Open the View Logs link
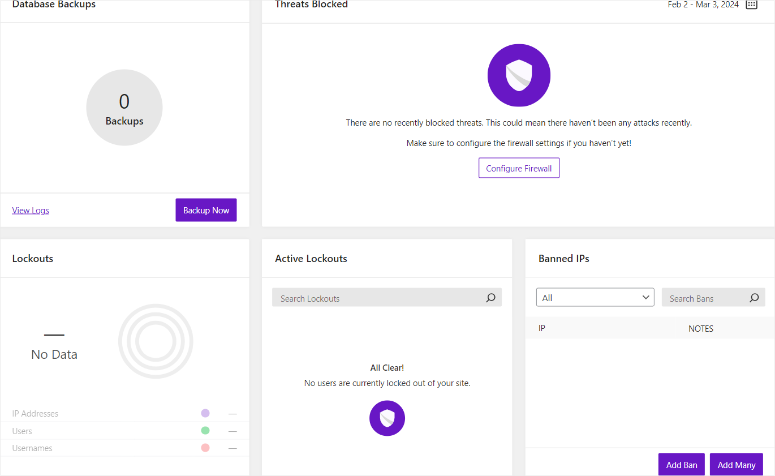Viewport: 775px width, 476px height. coord(31,210)
